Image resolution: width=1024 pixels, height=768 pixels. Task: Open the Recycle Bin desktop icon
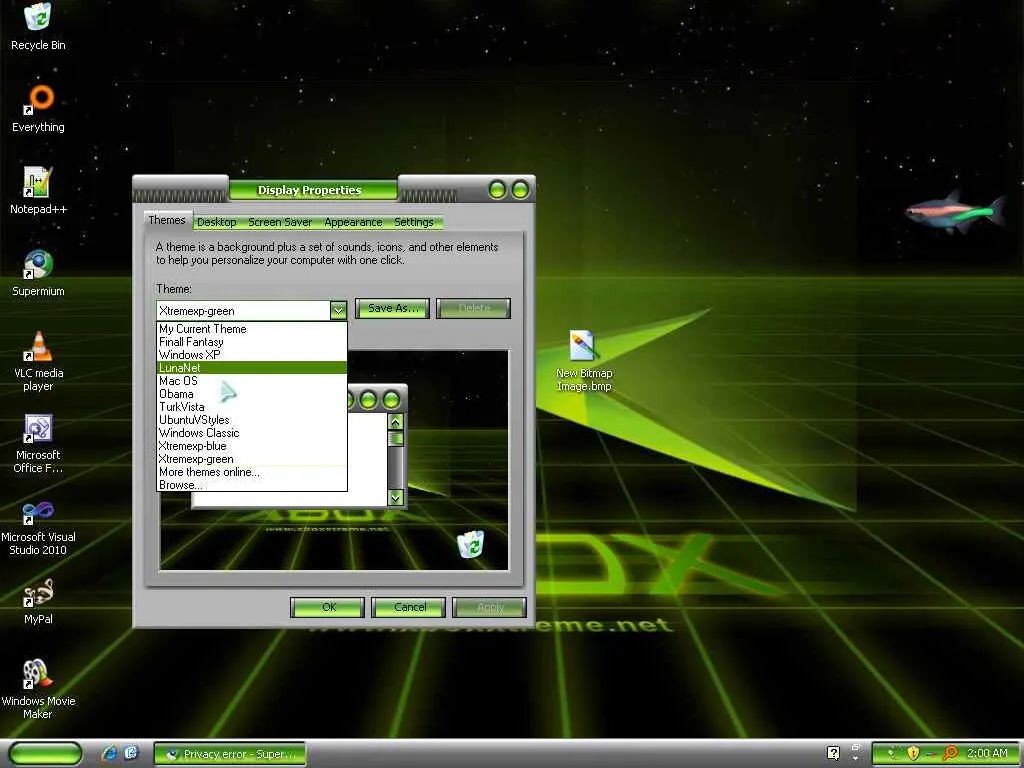pyautogui.click(x=38, y=26)
